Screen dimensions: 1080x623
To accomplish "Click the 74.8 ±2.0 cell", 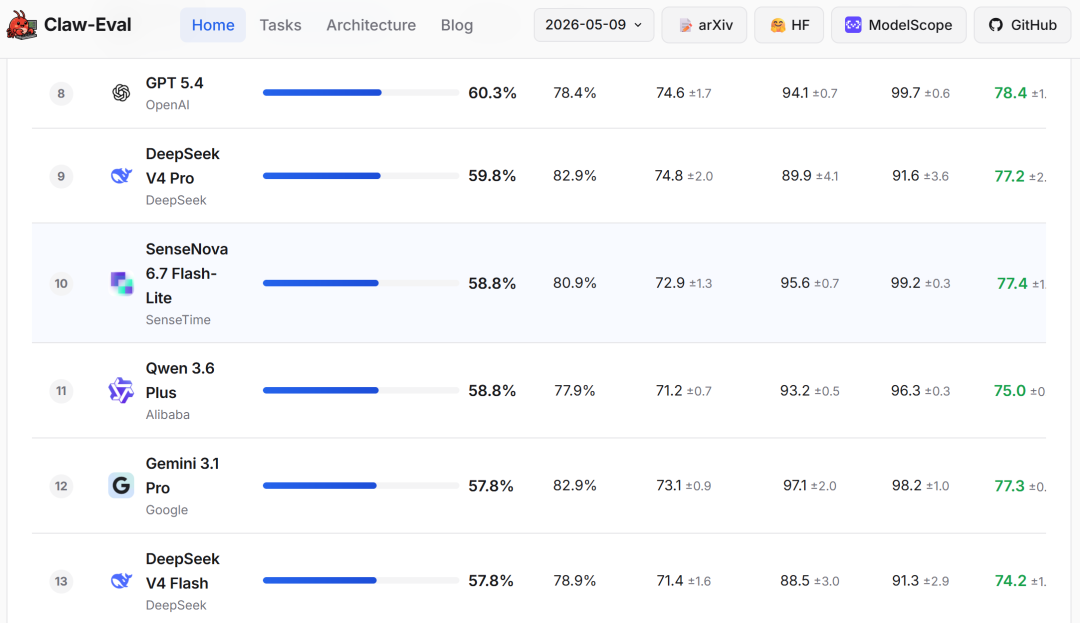I will click(x=683, y=176).
